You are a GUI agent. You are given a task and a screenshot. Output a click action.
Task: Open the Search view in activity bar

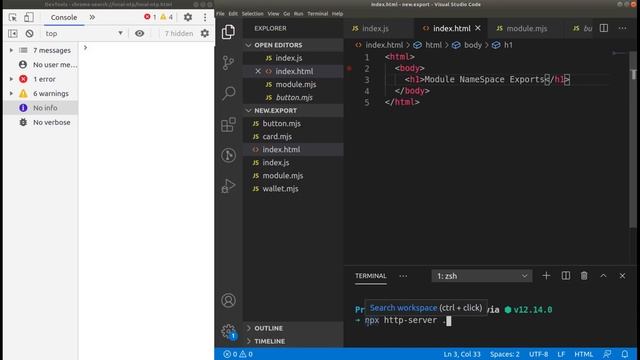228,93
